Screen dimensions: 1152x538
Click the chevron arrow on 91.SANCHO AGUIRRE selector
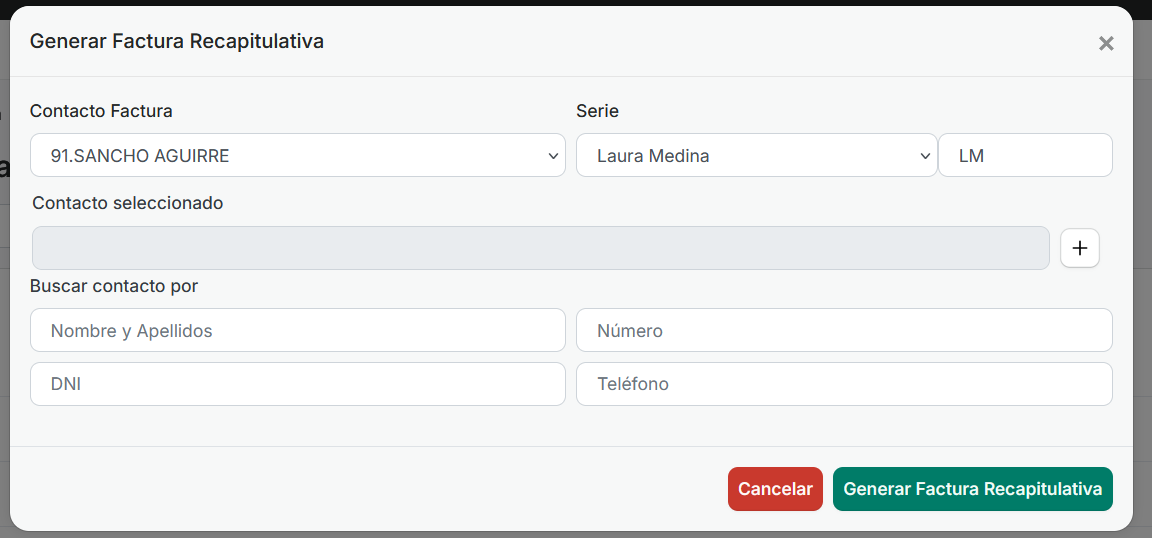553,156
